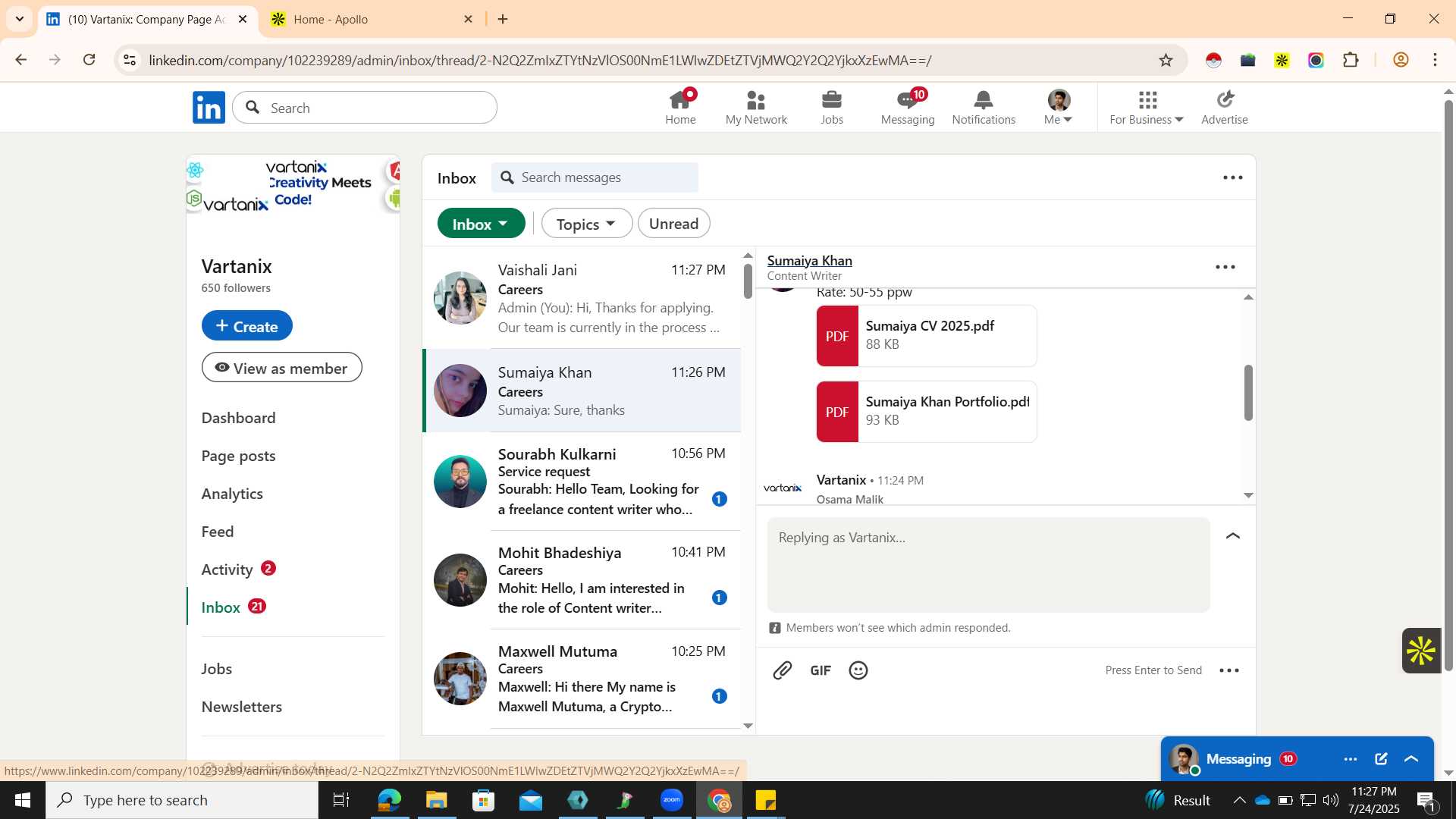The image size is (1456, 819).
Task: Open Sumaiya Khan profile link
Action: [809, 260]
